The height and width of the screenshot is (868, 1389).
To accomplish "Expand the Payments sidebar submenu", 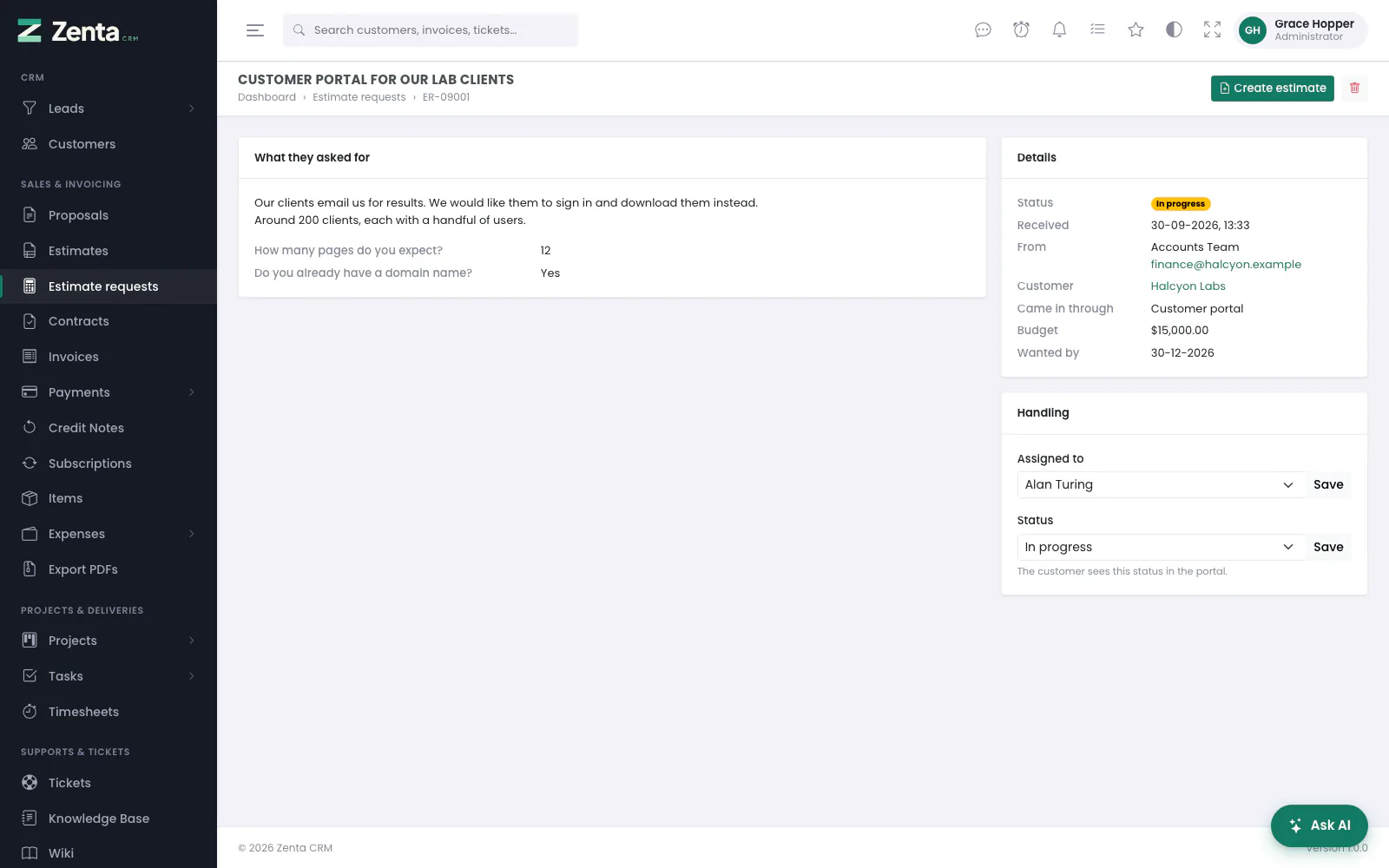I will click(192, 392).
